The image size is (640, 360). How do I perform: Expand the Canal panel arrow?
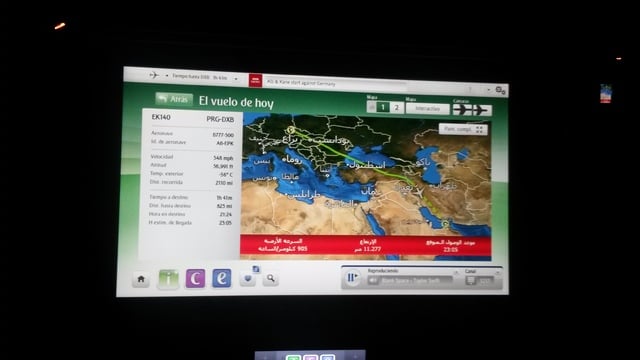pyautogui.click(x=498, y=272)
